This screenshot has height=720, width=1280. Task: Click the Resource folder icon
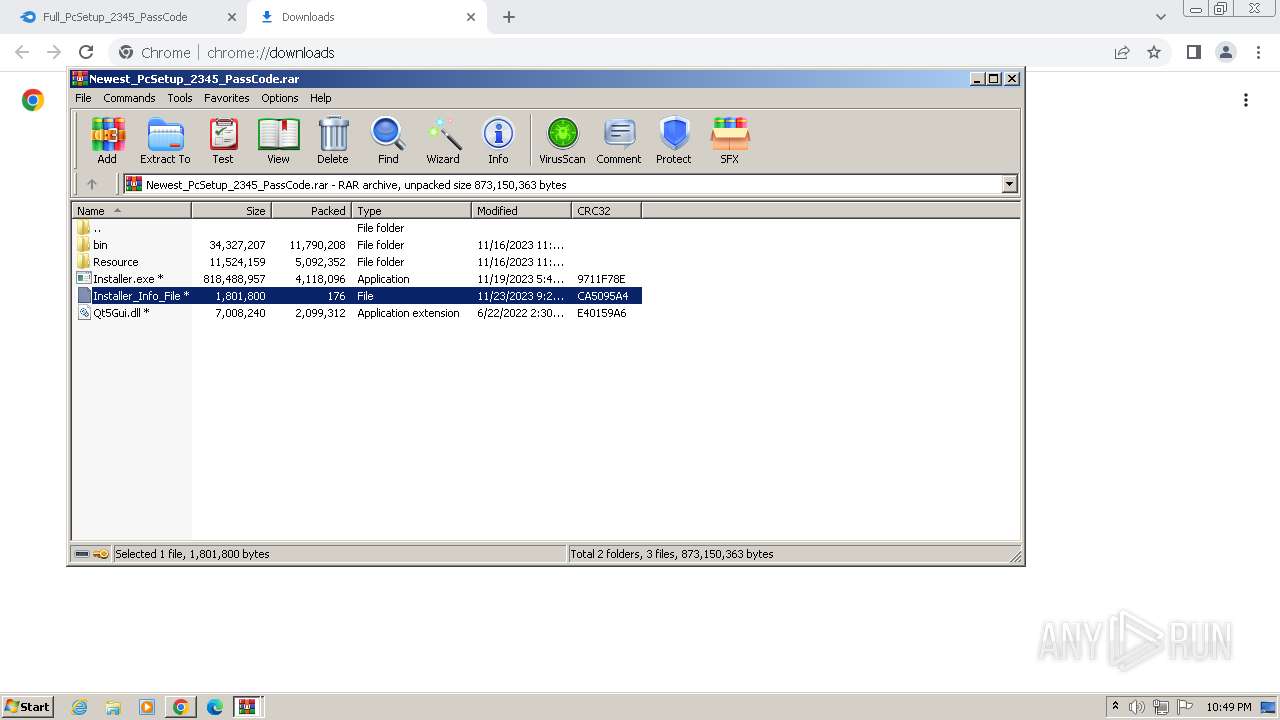point(84,262)
